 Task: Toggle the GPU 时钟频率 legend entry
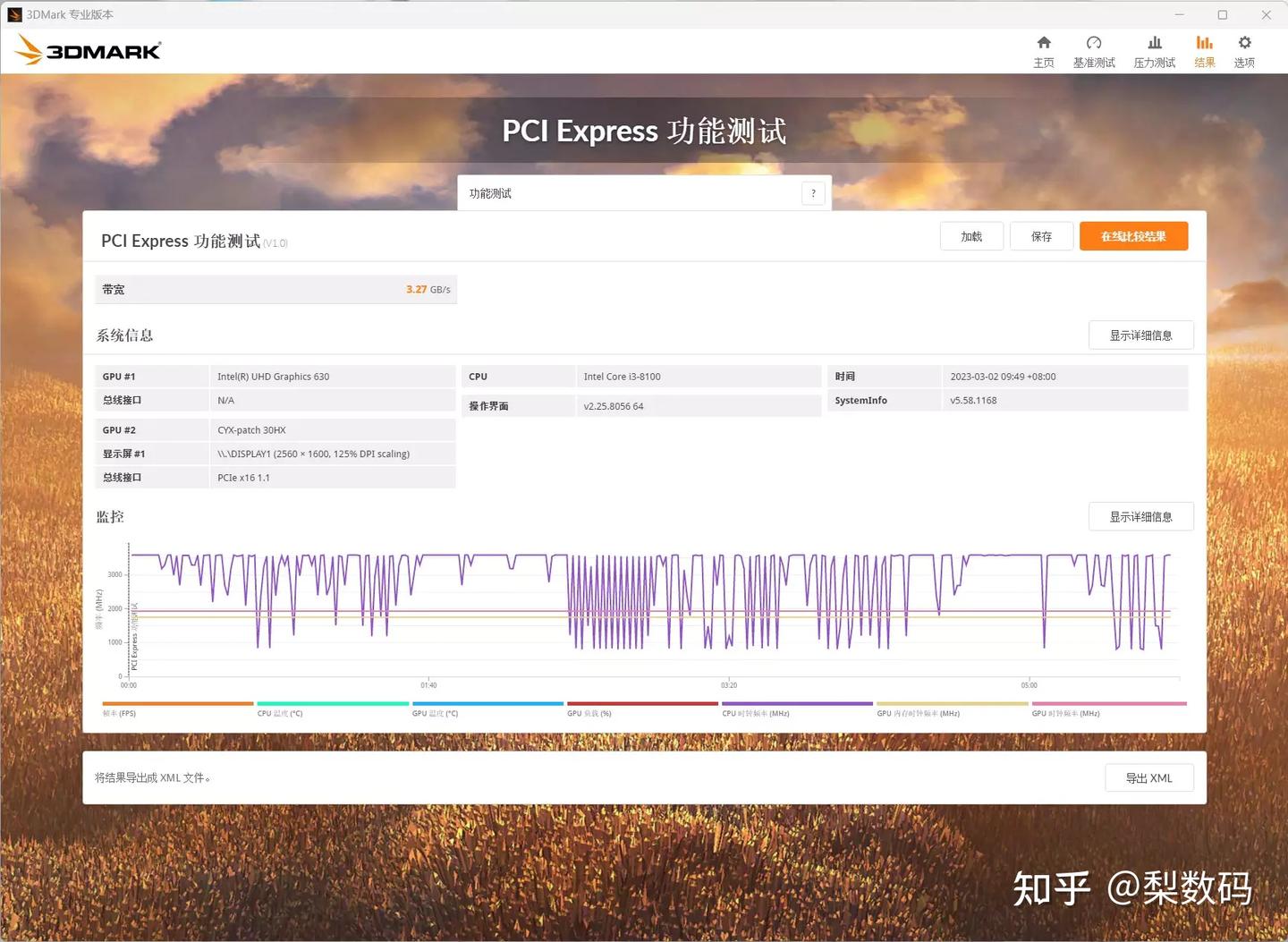(x=1108, y=708)
